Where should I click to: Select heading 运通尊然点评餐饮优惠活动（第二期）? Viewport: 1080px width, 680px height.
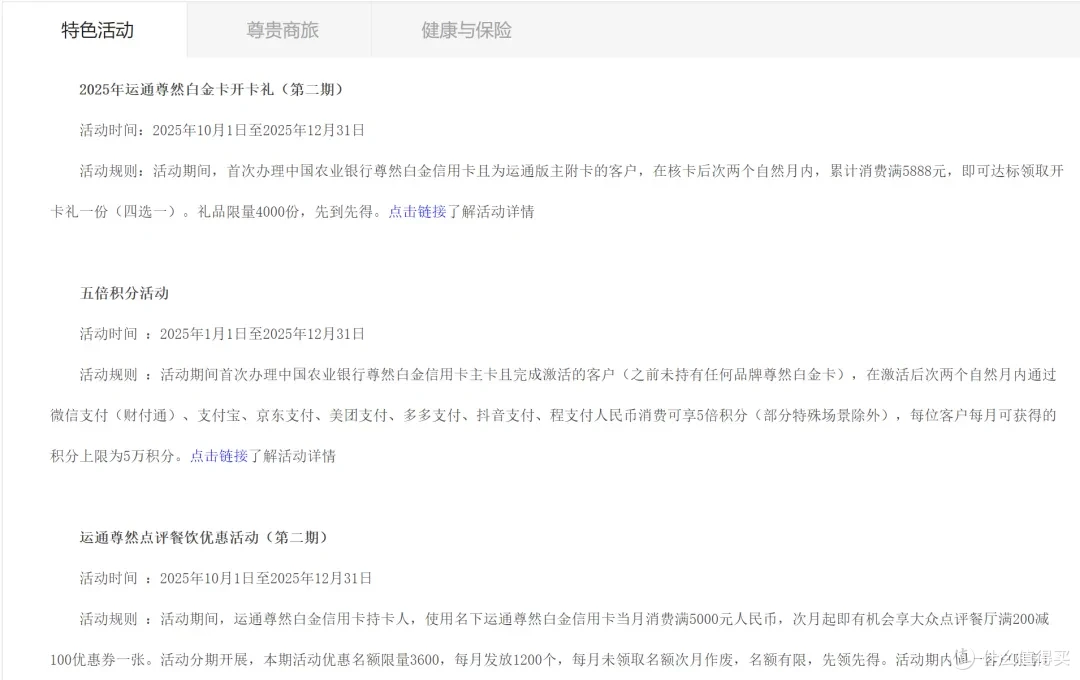tap(203, 537)
